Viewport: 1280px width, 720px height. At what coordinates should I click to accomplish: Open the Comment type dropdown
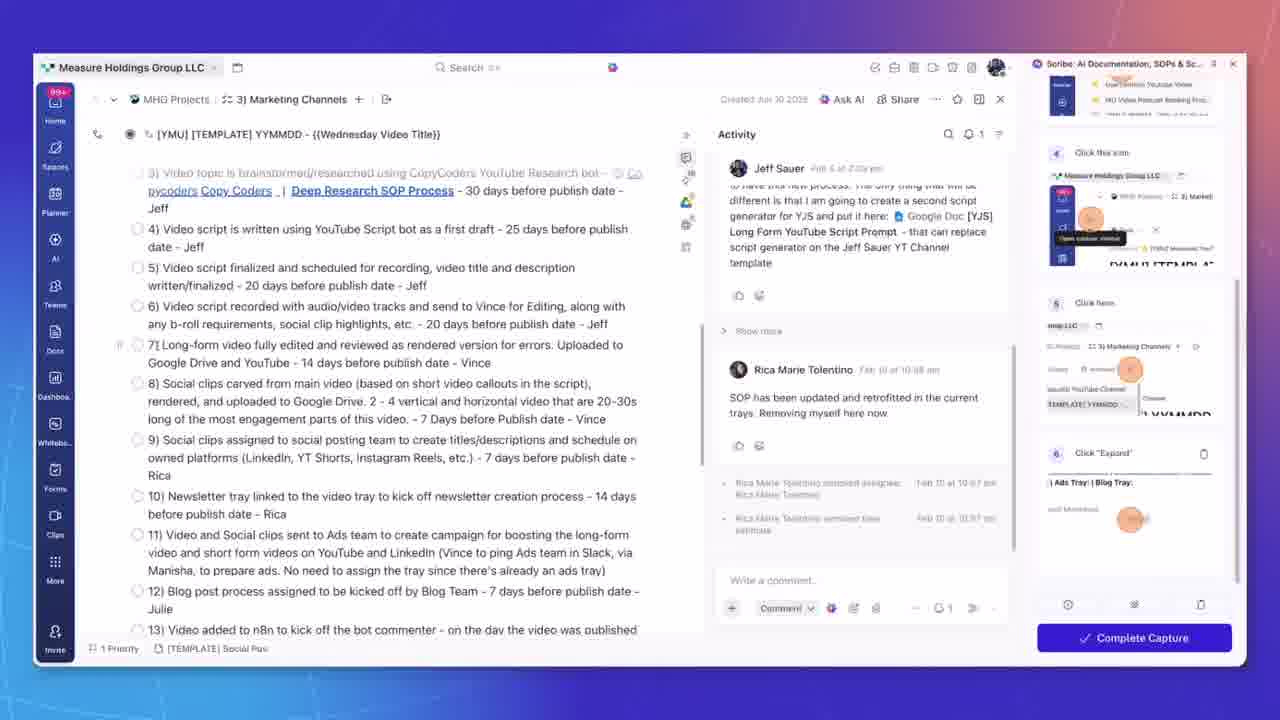[x=787, y=608]
